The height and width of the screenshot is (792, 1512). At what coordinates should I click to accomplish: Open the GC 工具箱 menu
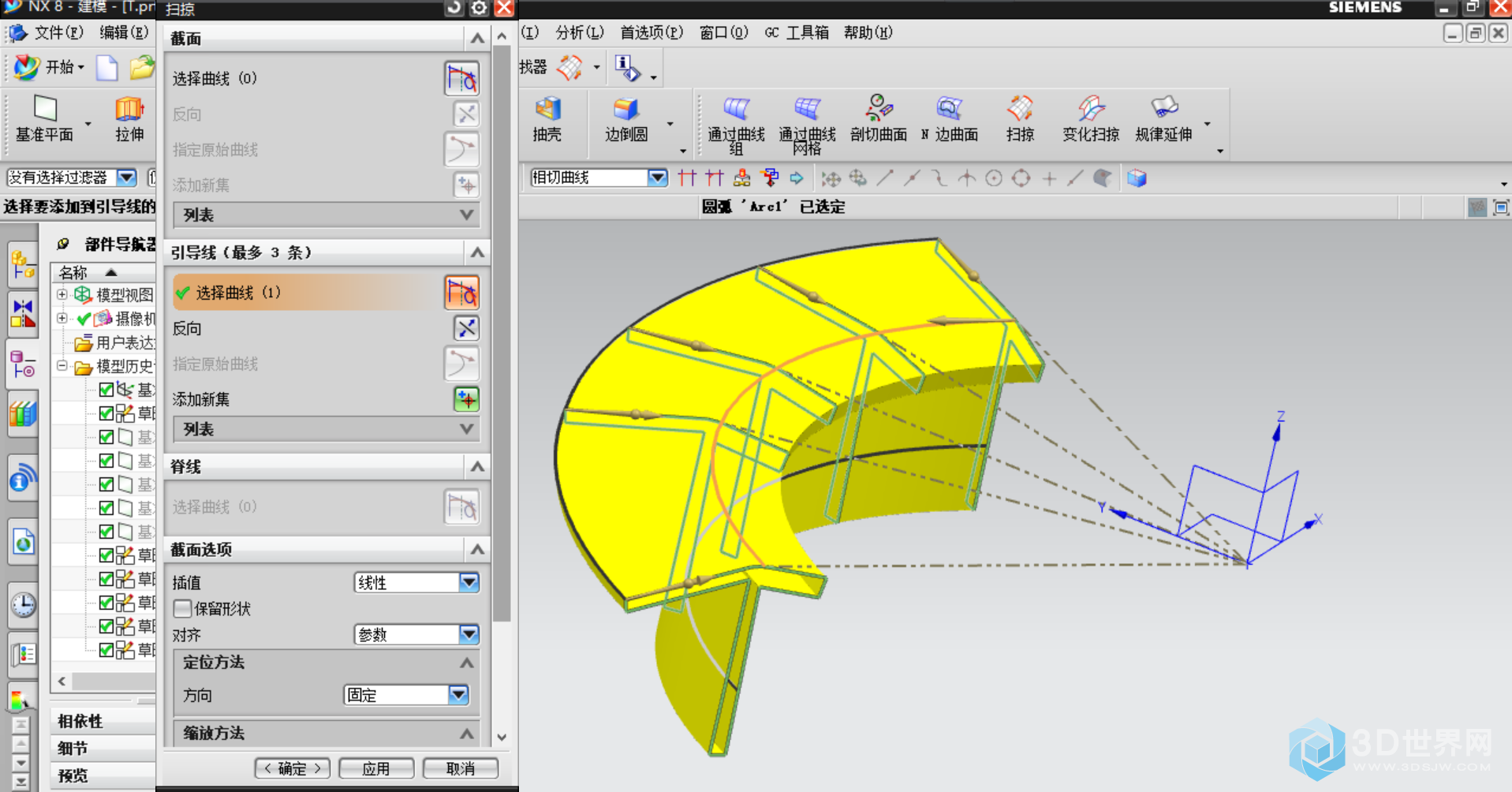coord(797,32)
